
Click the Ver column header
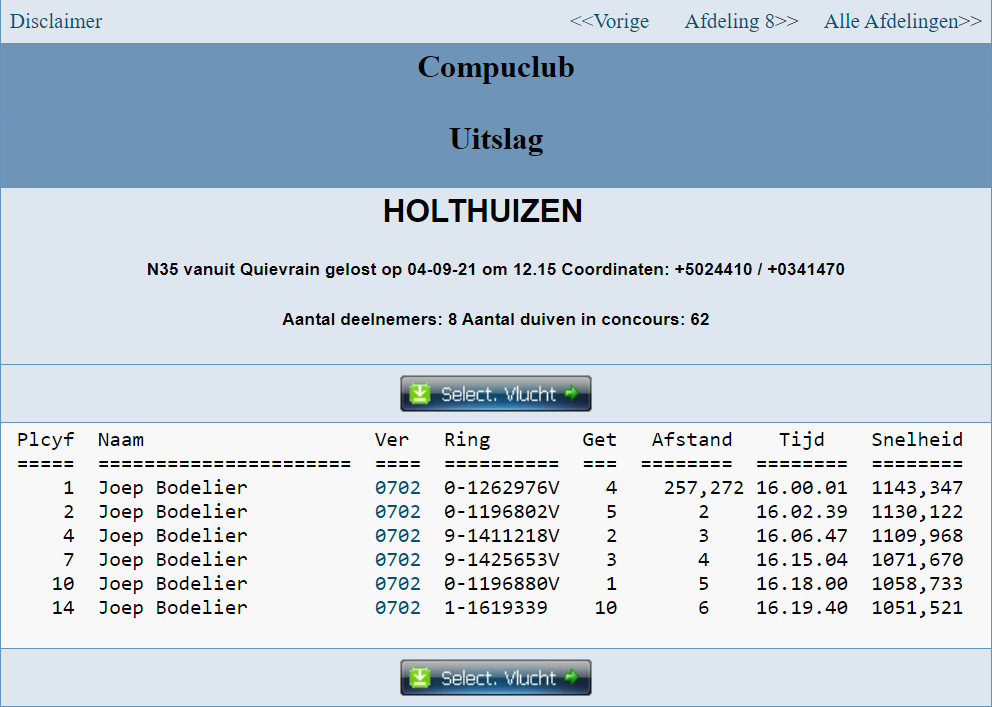pos(392,440)
